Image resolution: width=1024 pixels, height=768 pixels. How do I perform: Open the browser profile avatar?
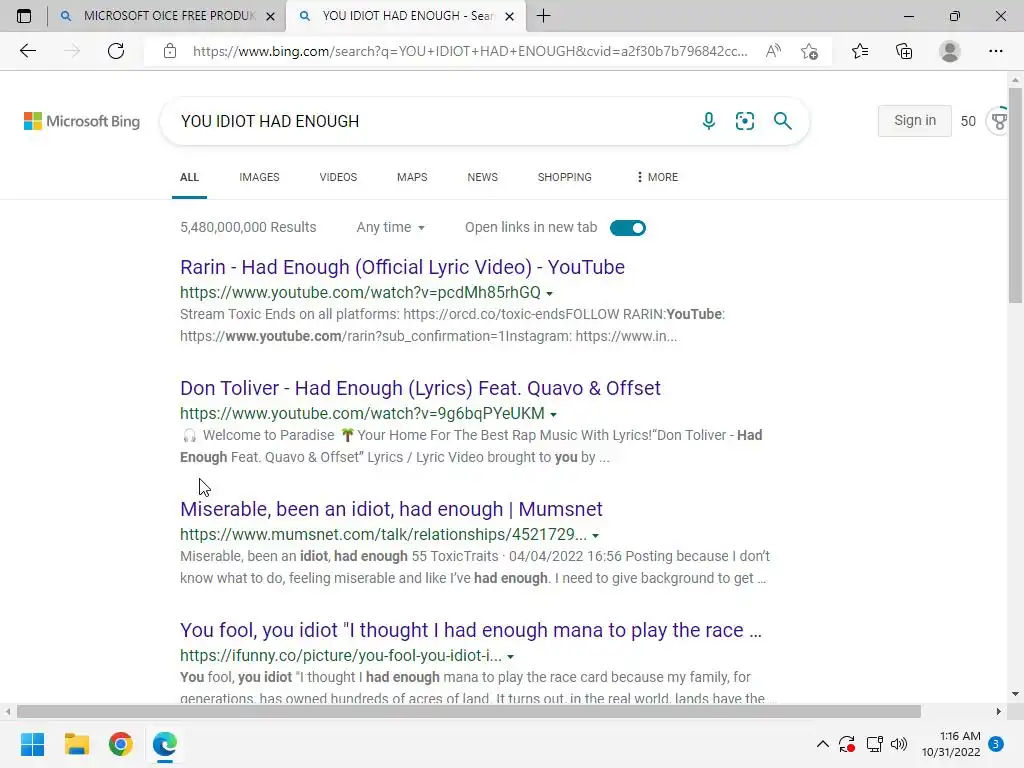[x=950, y=51]
